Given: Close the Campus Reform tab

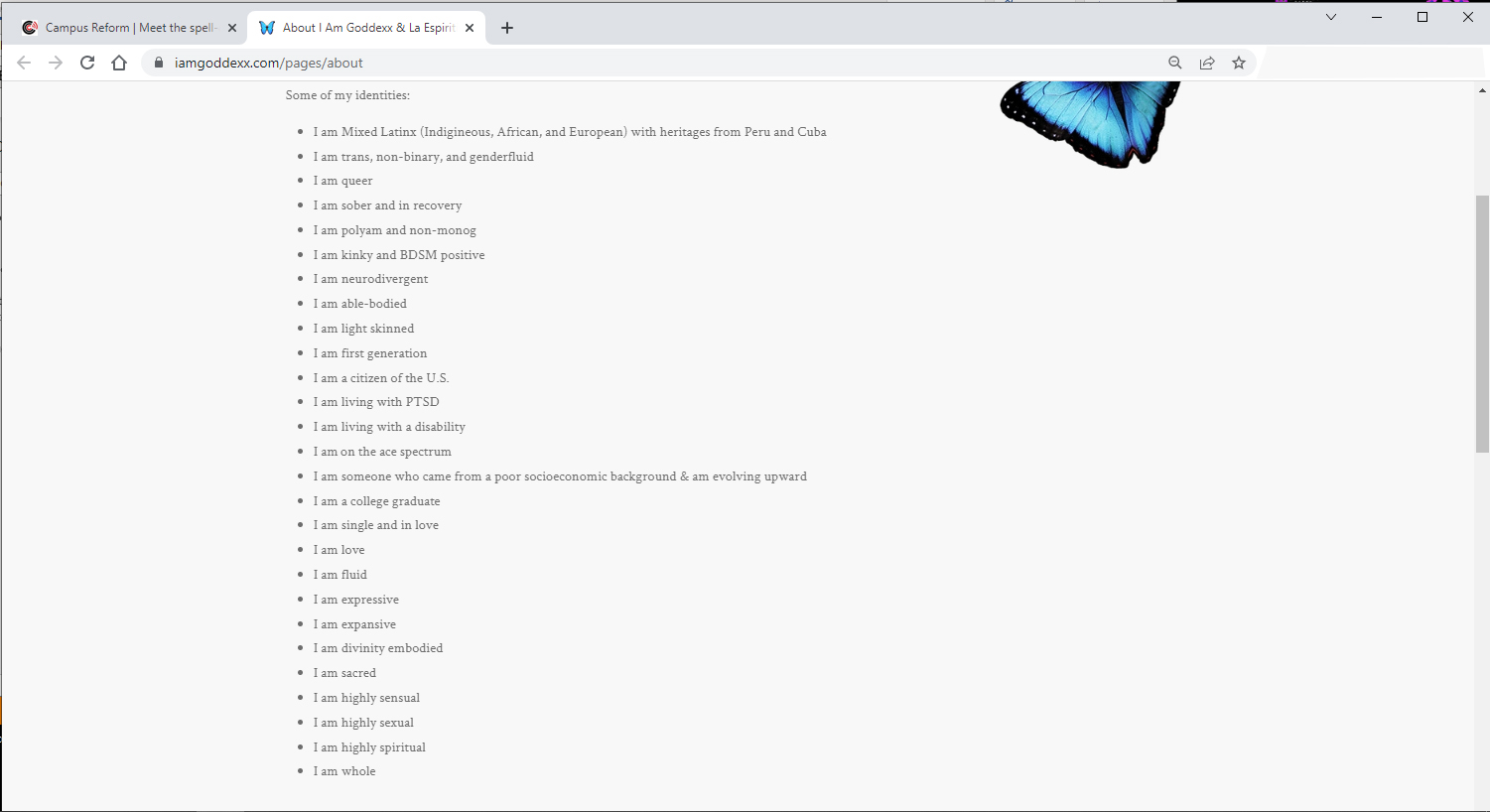Looking at the screenshot, I should [232, 28].
